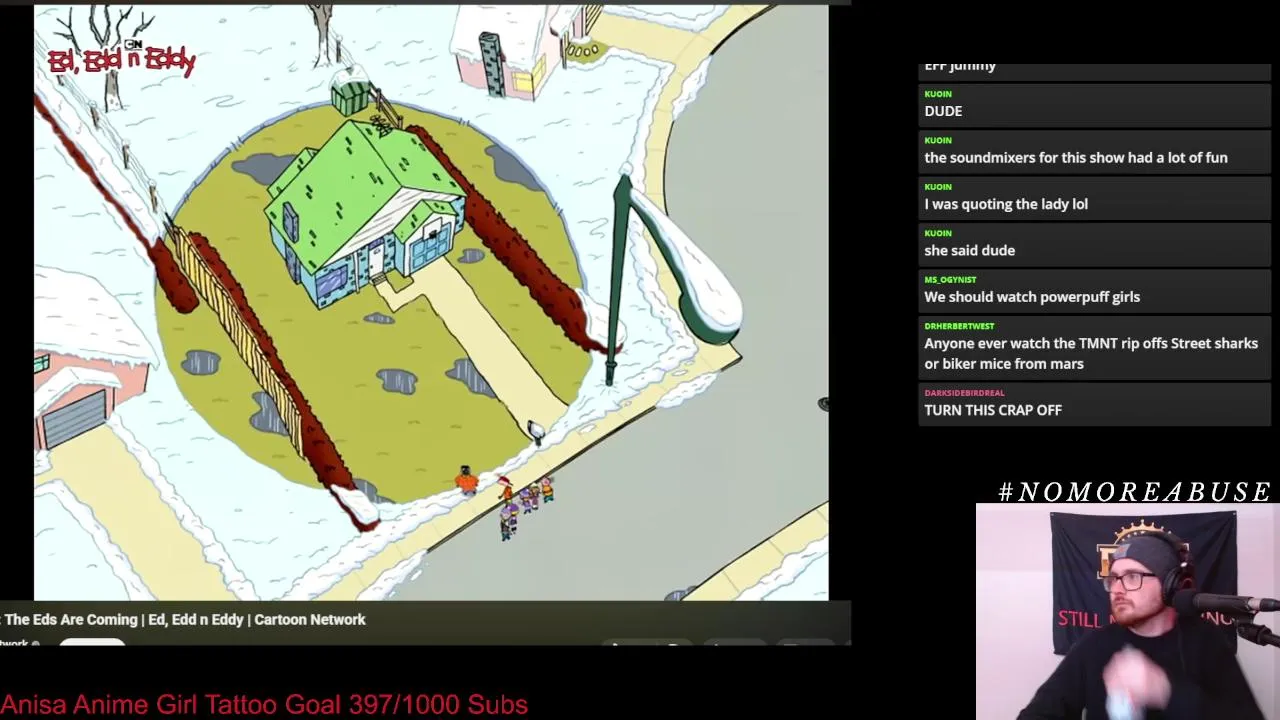Click username DARKSIDEBIRDREAL in chat
Image resolution: width=1280 pixels, height=720 pixels.
tap(964, 393)
